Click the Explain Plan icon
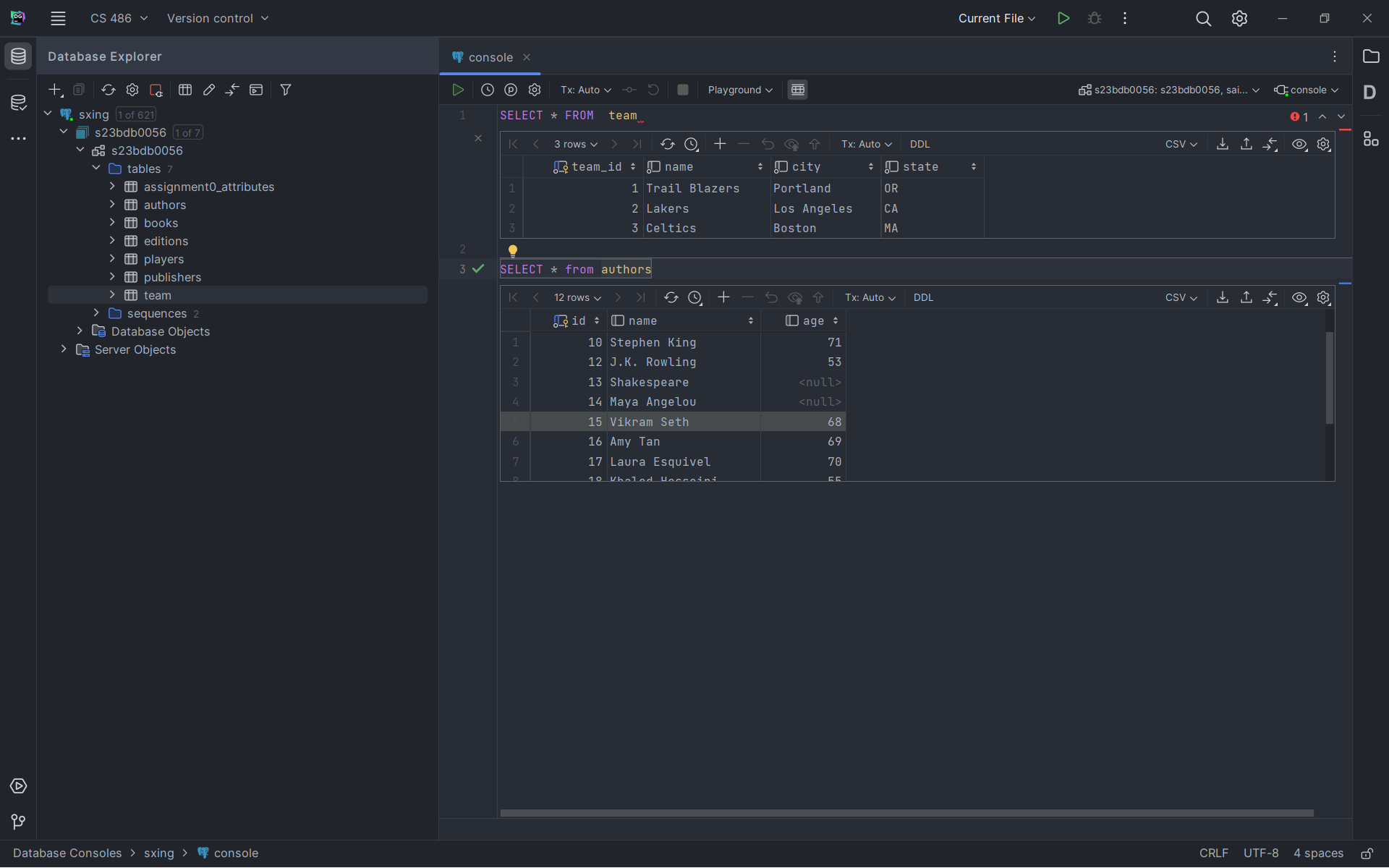This screenshot has height=868, width=1389. [511, 90]
